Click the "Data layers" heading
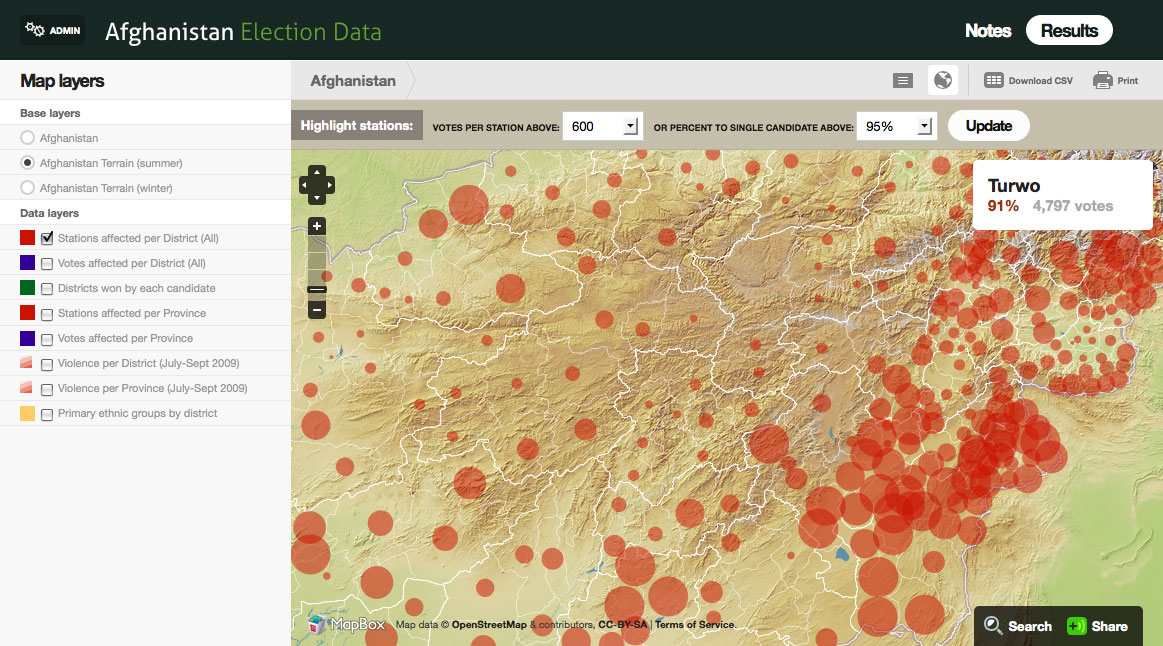1163x646 pixels. coord(49,213)
